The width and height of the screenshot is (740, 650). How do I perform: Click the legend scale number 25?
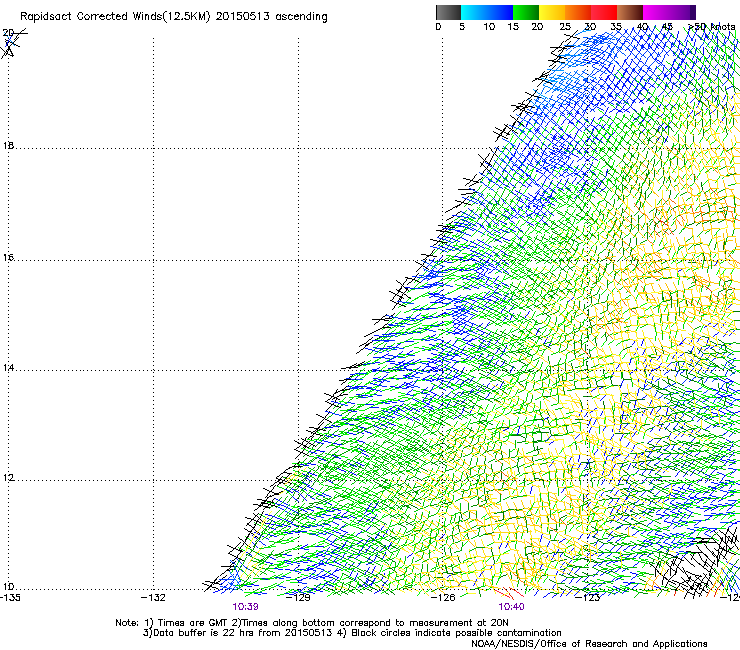[565, 27]
